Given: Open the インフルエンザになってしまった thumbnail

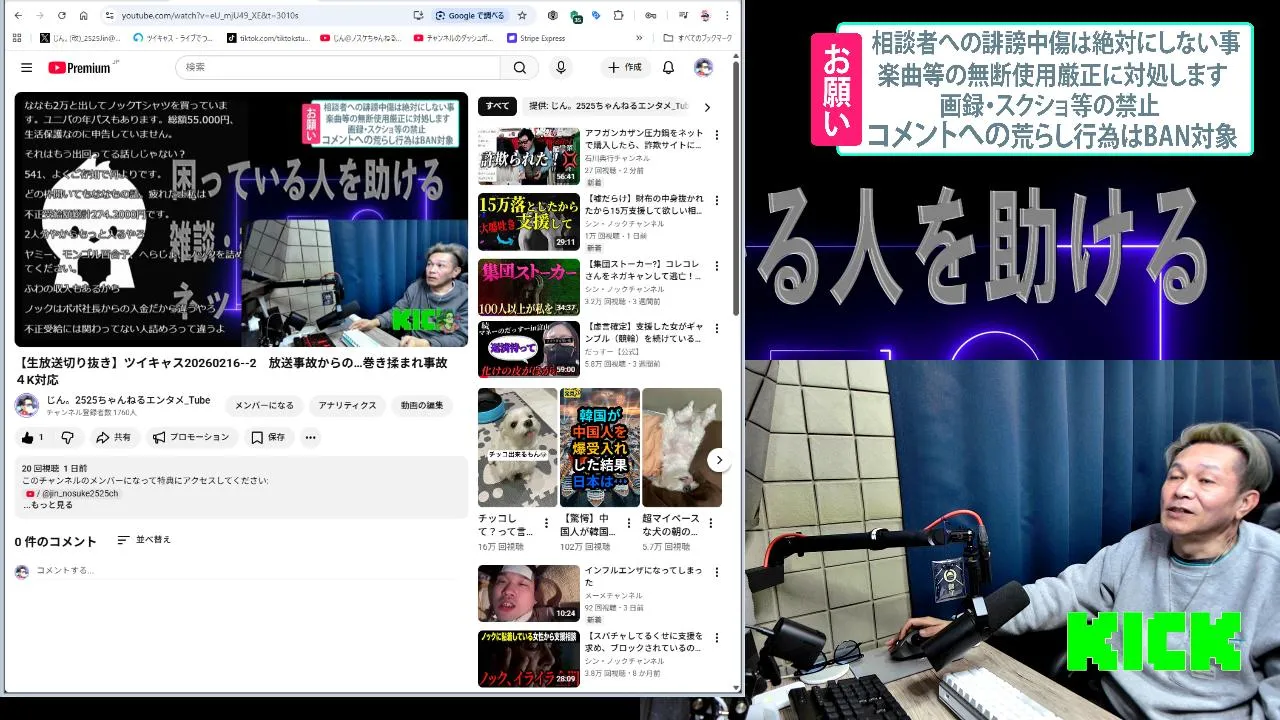Looking at the screenshot, I should 528,593.
